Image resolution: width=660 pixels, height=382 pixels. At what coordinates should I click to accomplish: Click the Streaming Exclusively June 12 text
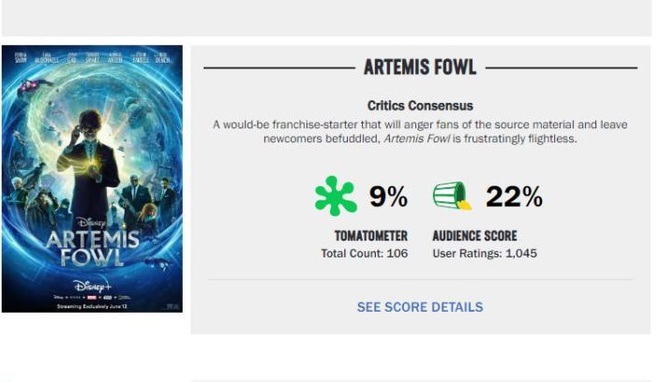point(92,307)
